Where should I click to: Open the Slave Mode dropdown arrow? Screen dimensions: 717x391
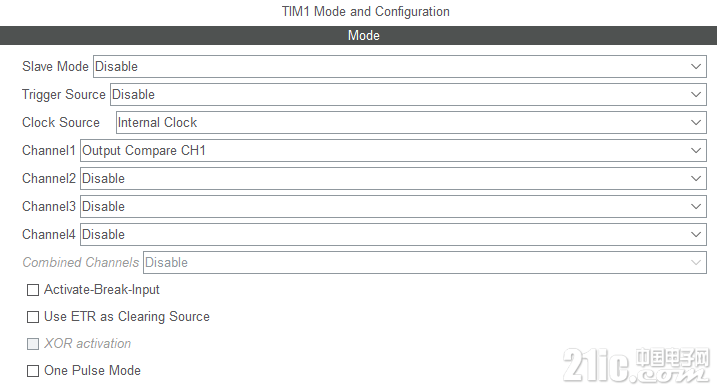[696, 67]
